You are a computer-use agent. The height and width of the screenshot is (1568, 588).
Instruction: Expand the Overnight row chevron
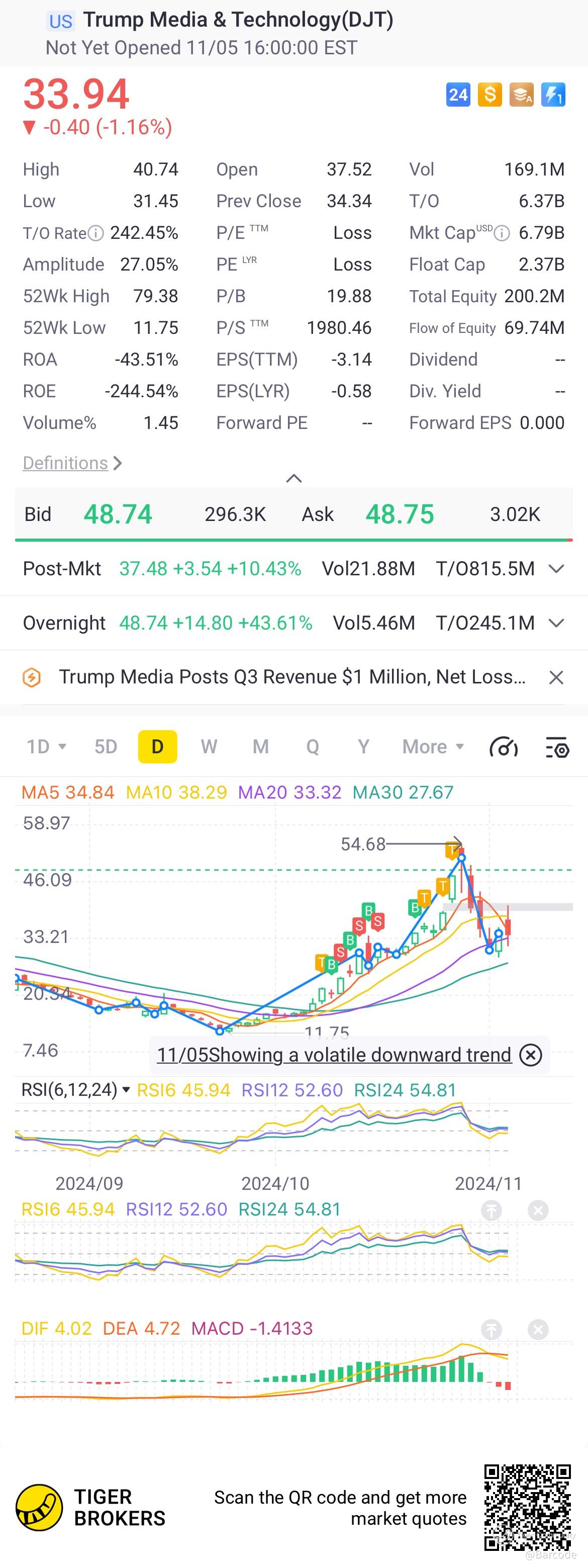pos(556,623)
